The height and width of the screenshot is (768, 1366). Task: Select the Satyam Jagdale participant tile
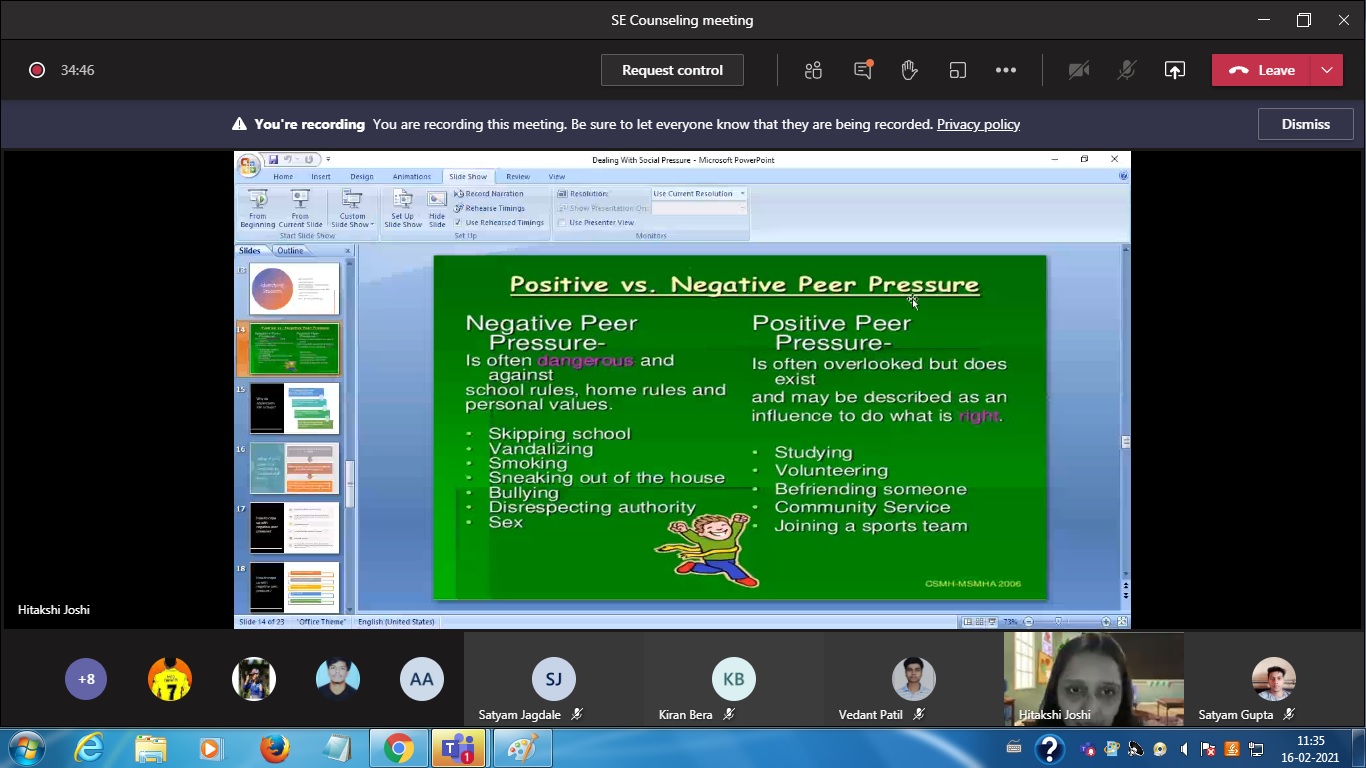[553, 679]
